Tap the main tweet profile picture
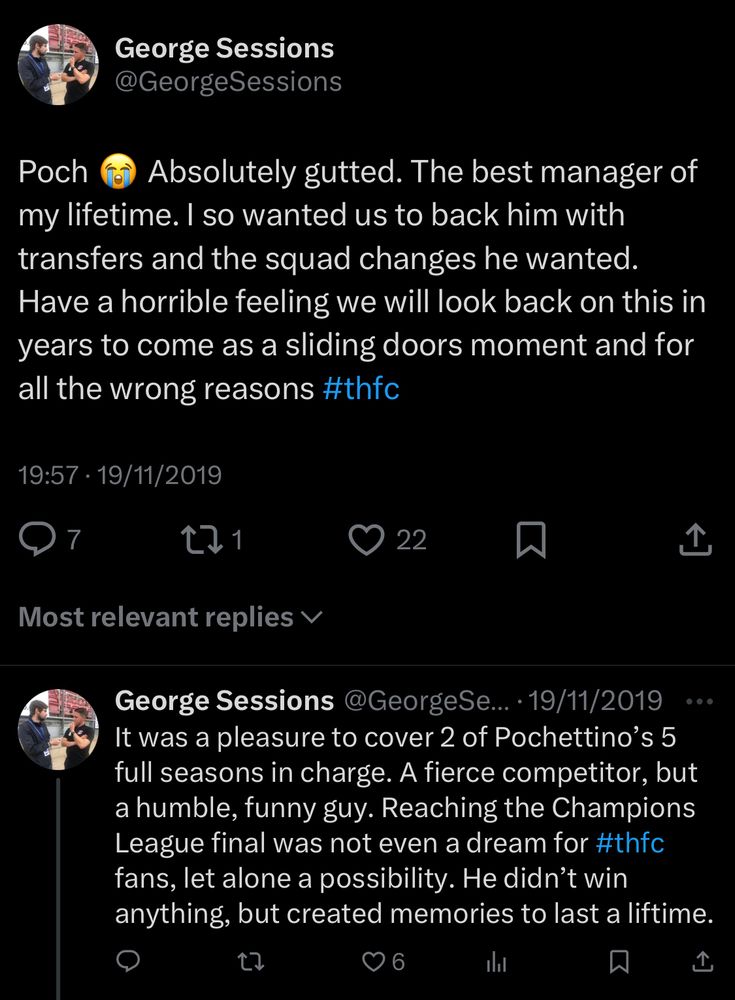This screenshot has width=735, height=1000. pyautogui.click(x=58, y=64)
